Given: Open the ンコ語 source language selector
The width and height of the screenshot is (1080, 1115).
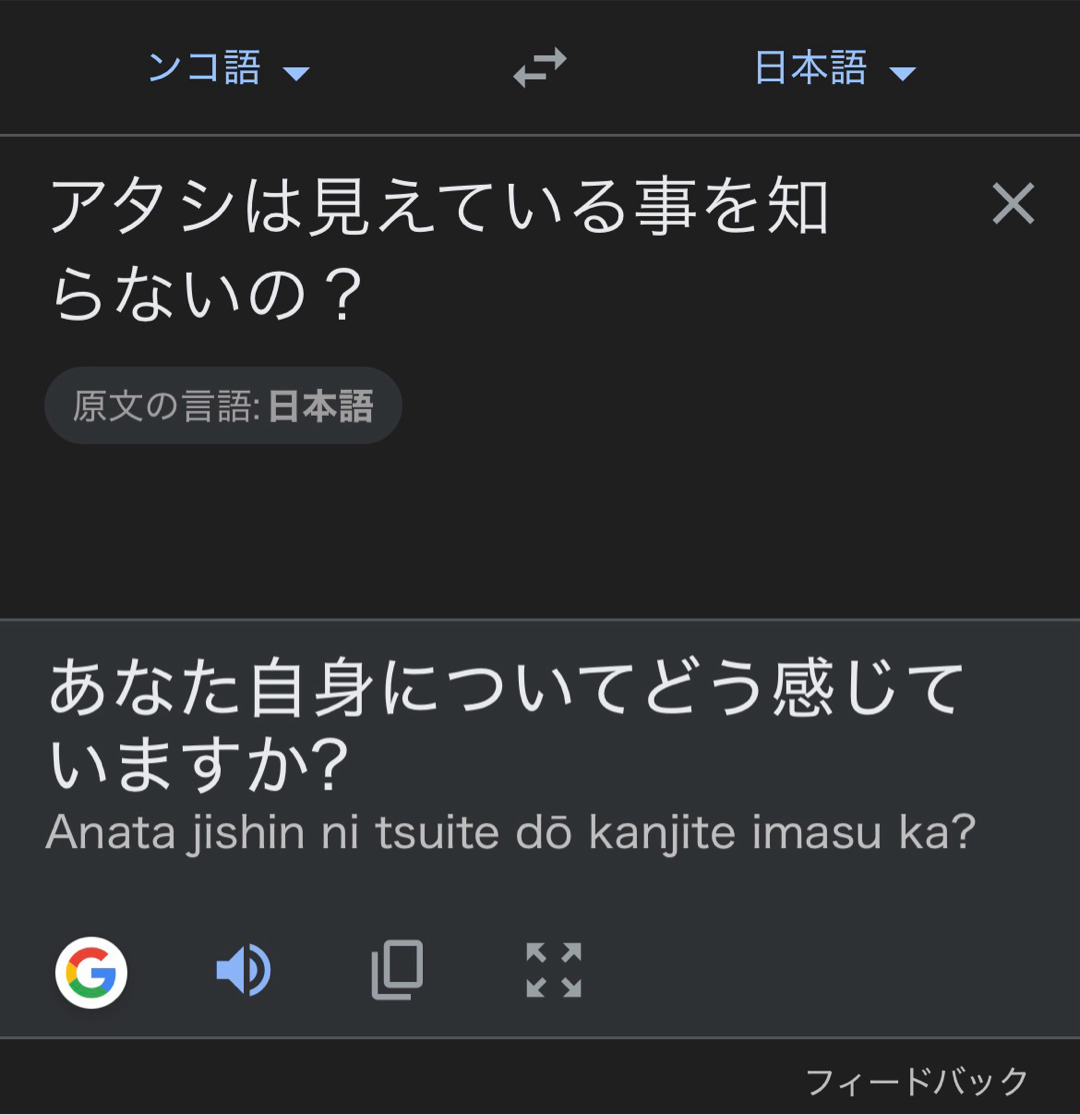Looking at the screenshot, I should coord(205,69).
